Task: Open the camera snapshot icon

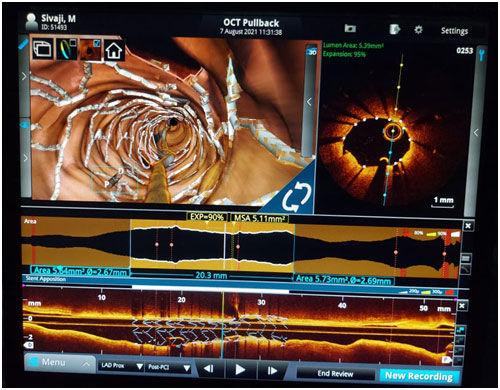Action: pos(350,28)
